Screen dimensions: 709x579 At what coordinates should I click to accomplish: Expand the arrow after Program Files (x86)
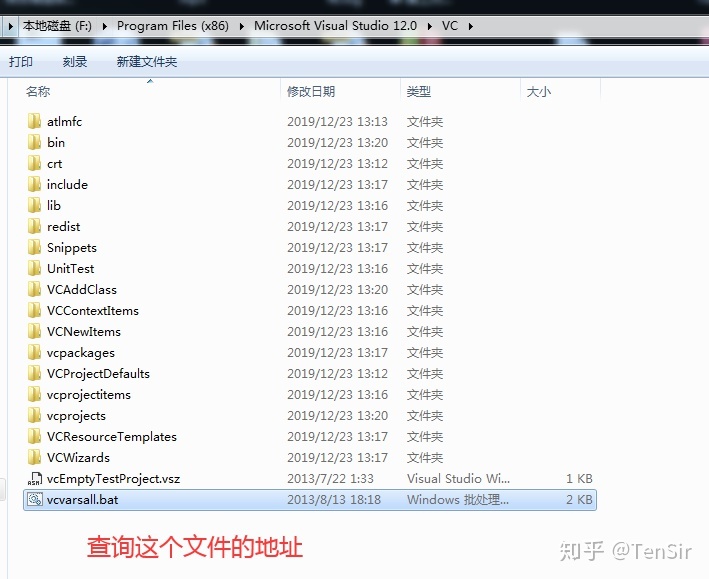(241, 26)
